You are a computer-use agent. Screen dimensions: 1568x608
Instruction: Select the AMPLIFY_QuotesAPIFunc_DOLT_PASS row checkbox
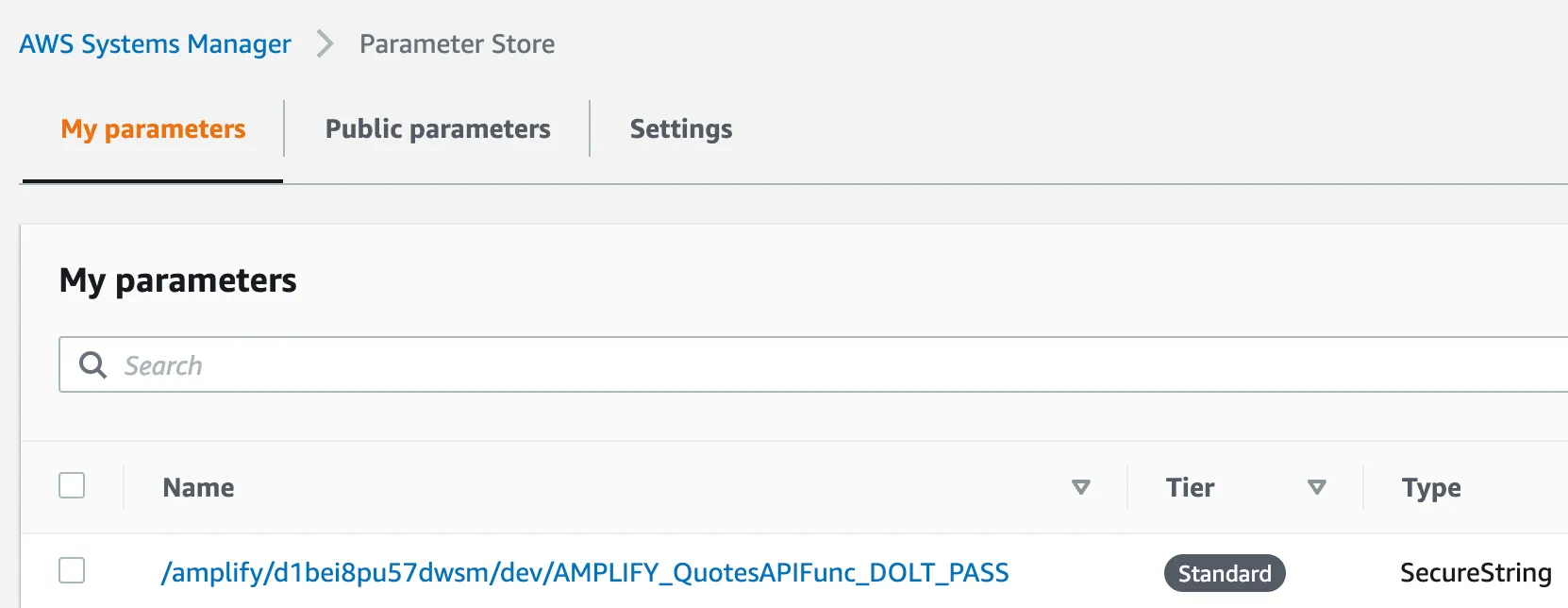tap(72, 570)
